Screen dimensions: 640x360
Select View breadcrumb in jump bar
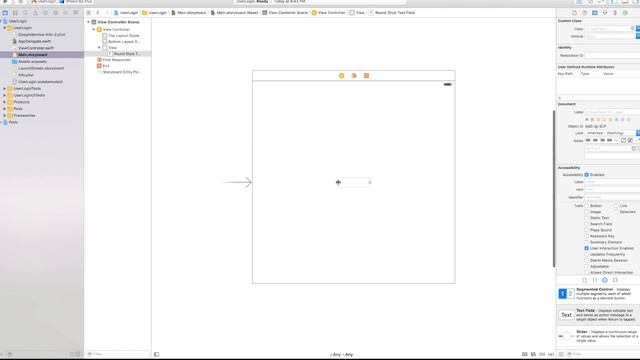coord(357,13)
